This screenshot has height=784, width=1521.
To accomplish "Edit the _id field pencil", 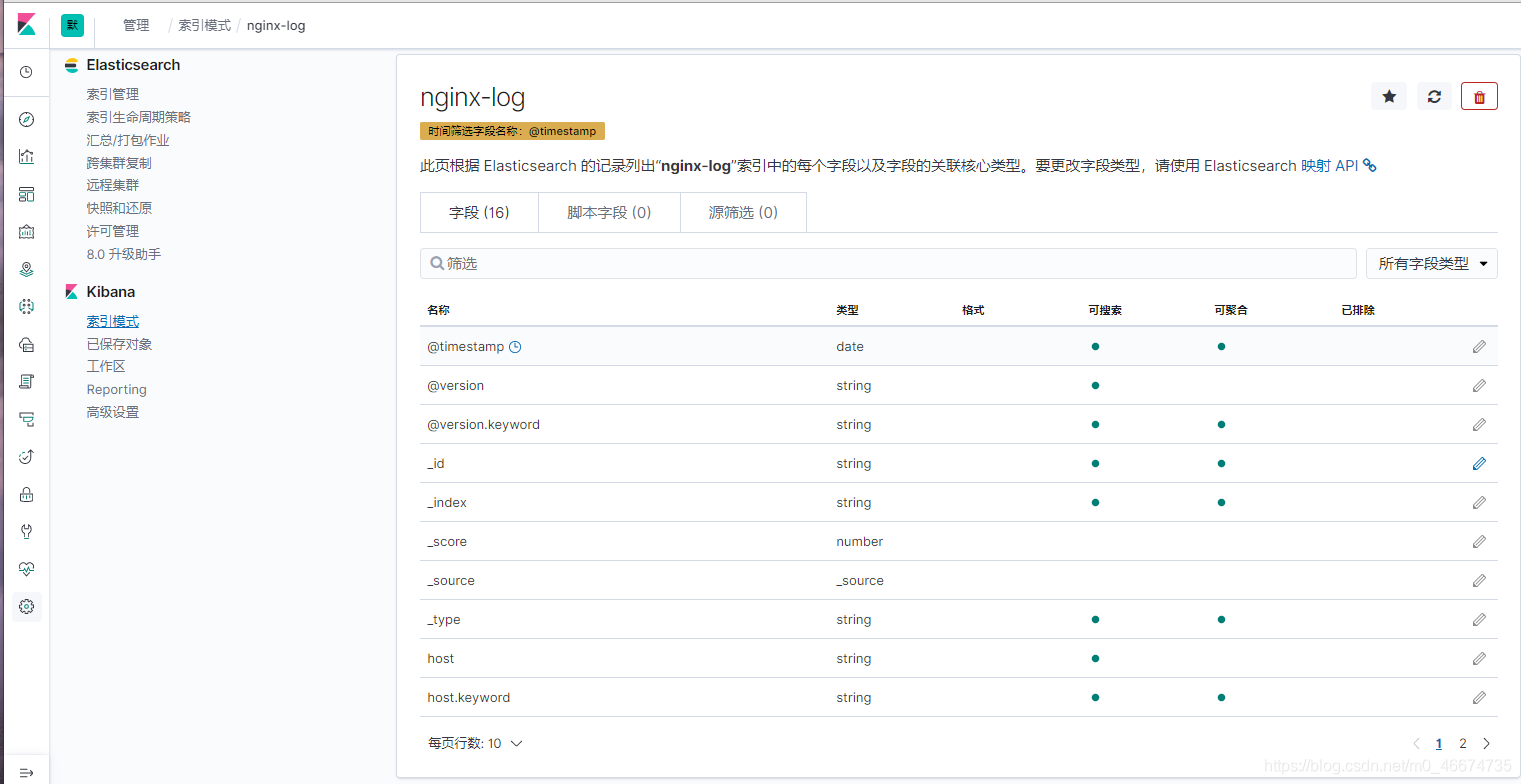I will pos(1479,463).
